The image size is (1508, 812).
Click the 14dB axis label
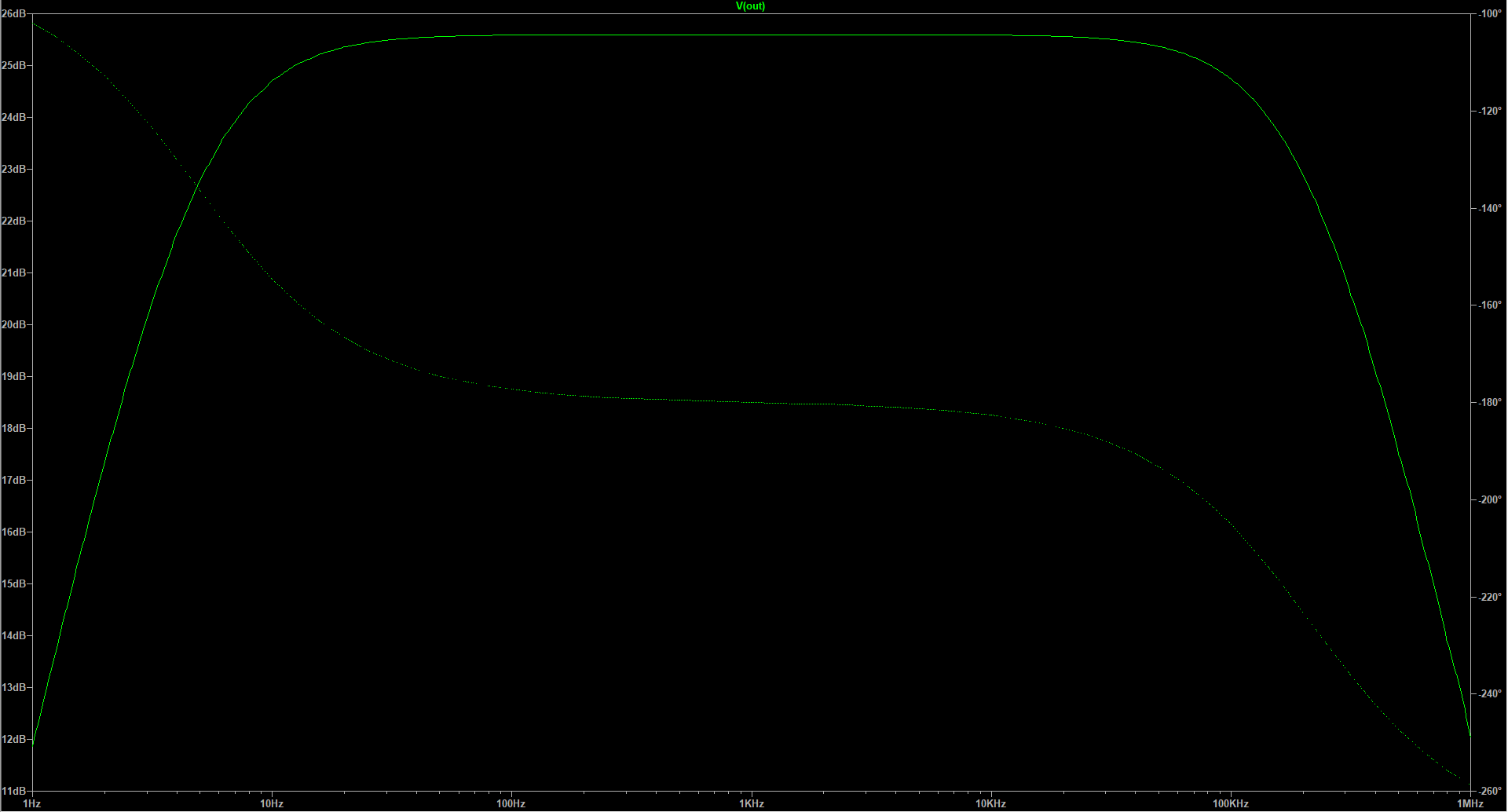[x=13, y=635]
